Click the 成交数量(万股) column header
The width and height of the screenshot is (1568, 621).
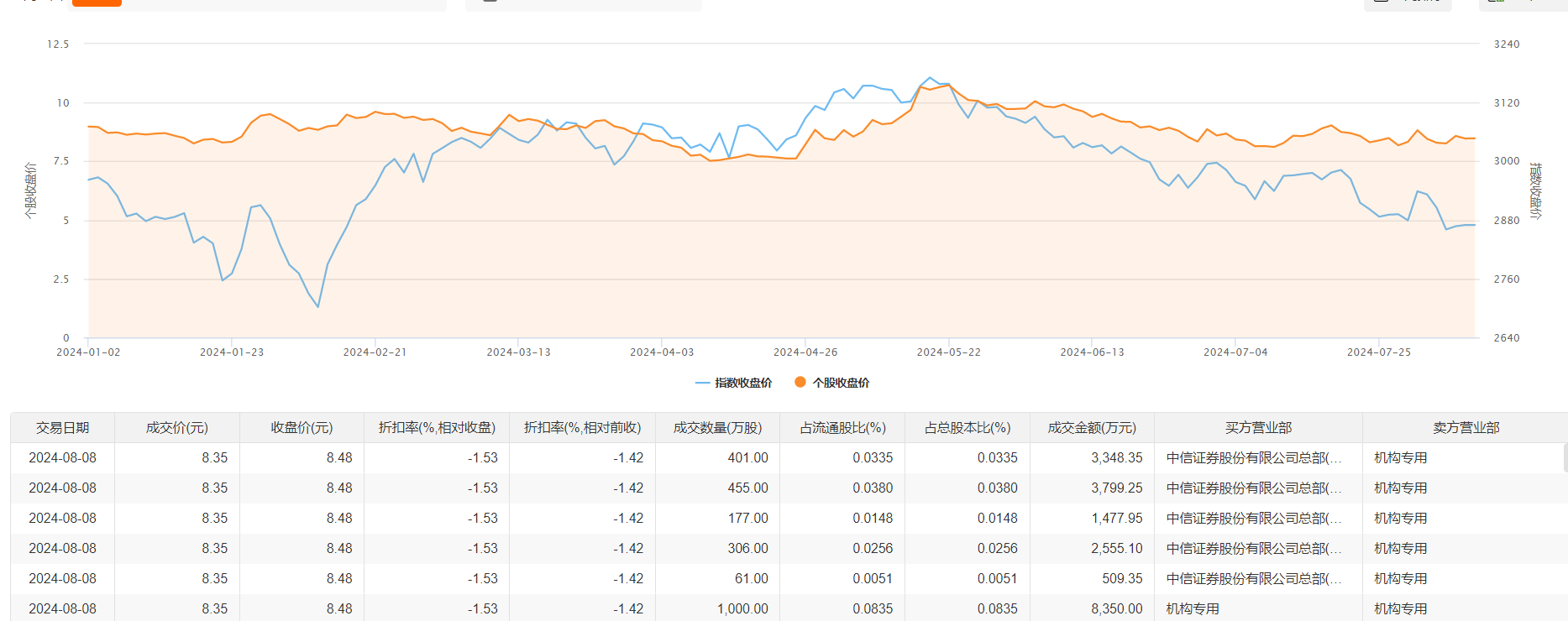[717, 428]
